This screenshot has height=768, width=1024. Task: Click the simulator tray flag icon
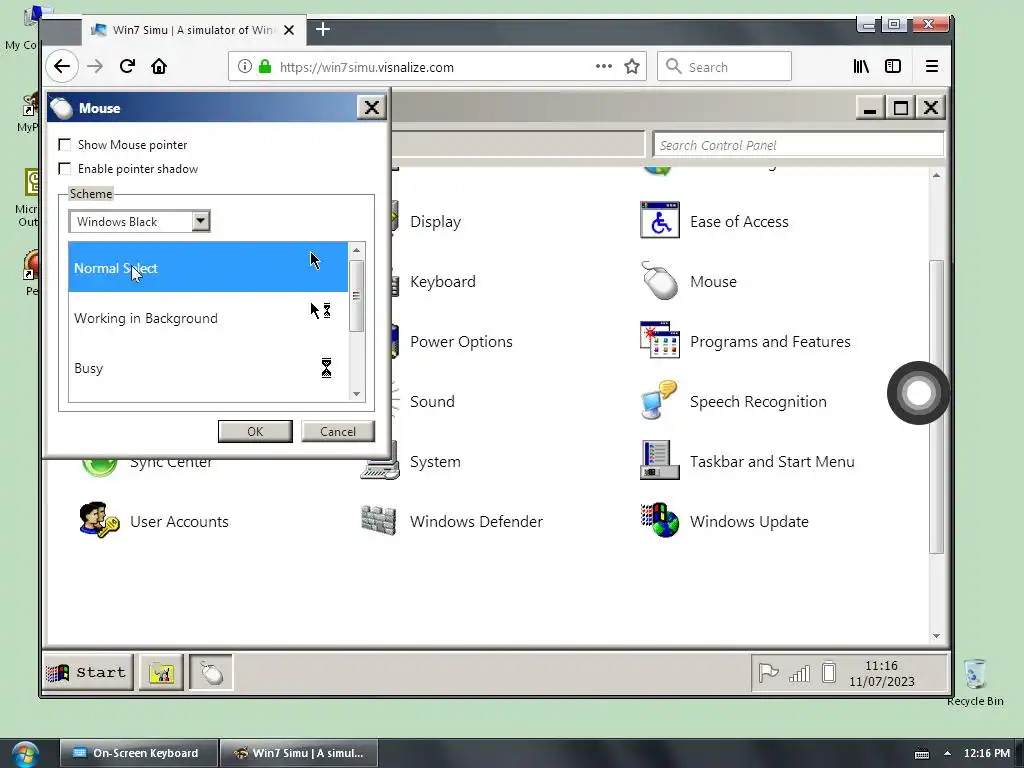tap(768, 672)
